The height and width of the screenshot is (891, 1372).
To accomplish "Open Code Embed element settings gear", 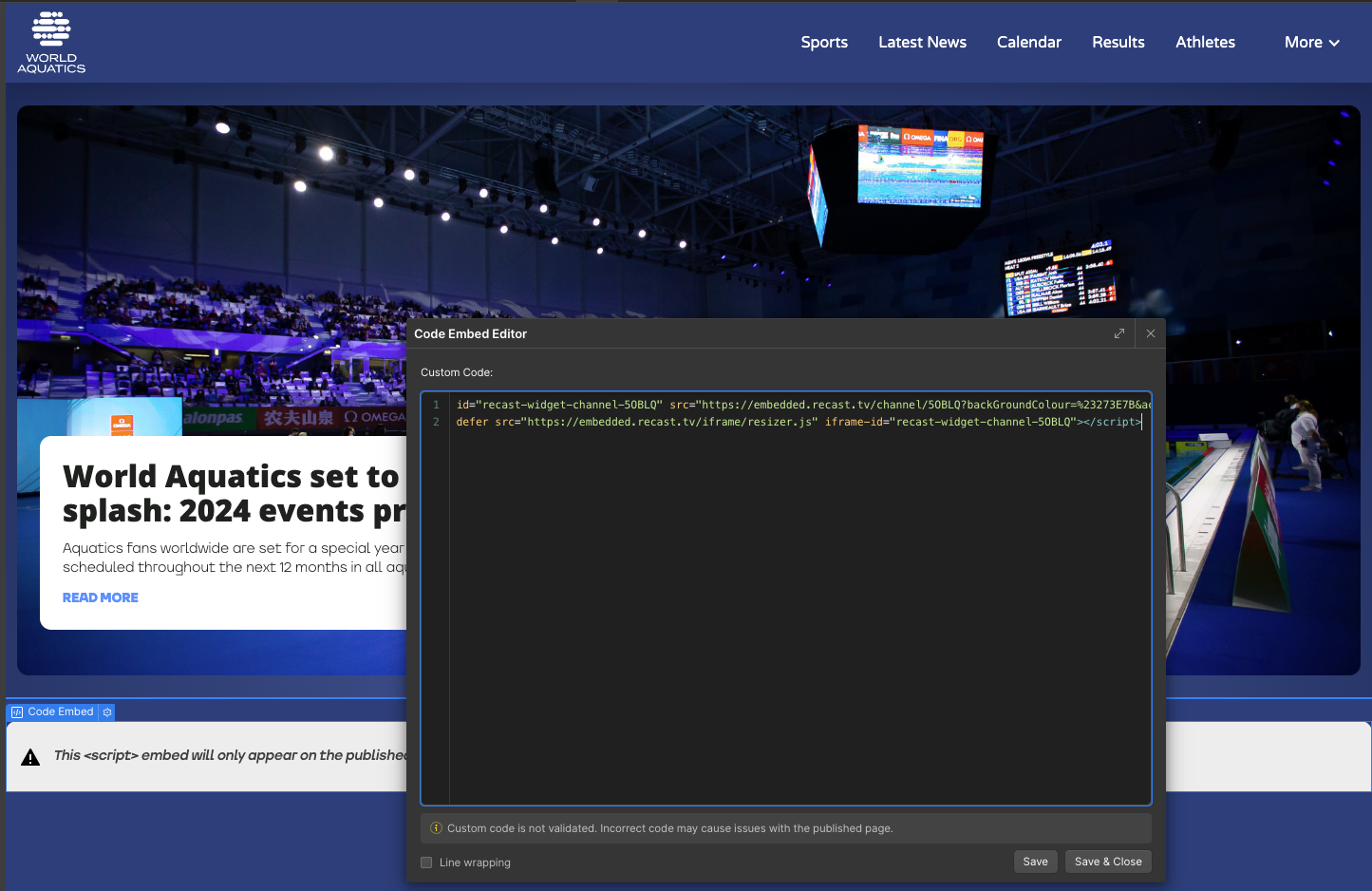I will coord(107,711).
